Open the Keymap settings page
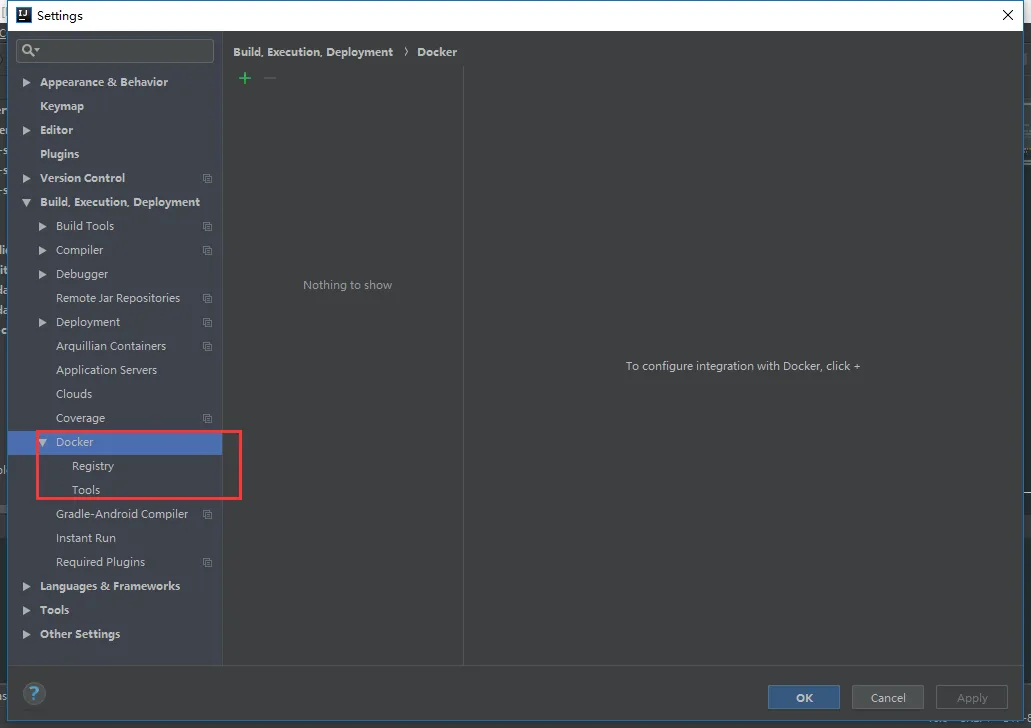 (62, 107)
